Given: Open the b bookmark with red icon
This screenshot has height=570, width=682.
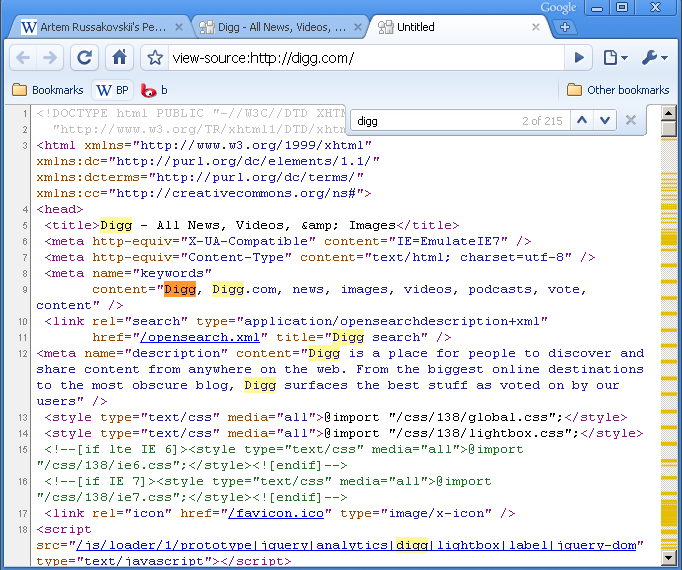Looking at the screenshot, I should point(154,90).
